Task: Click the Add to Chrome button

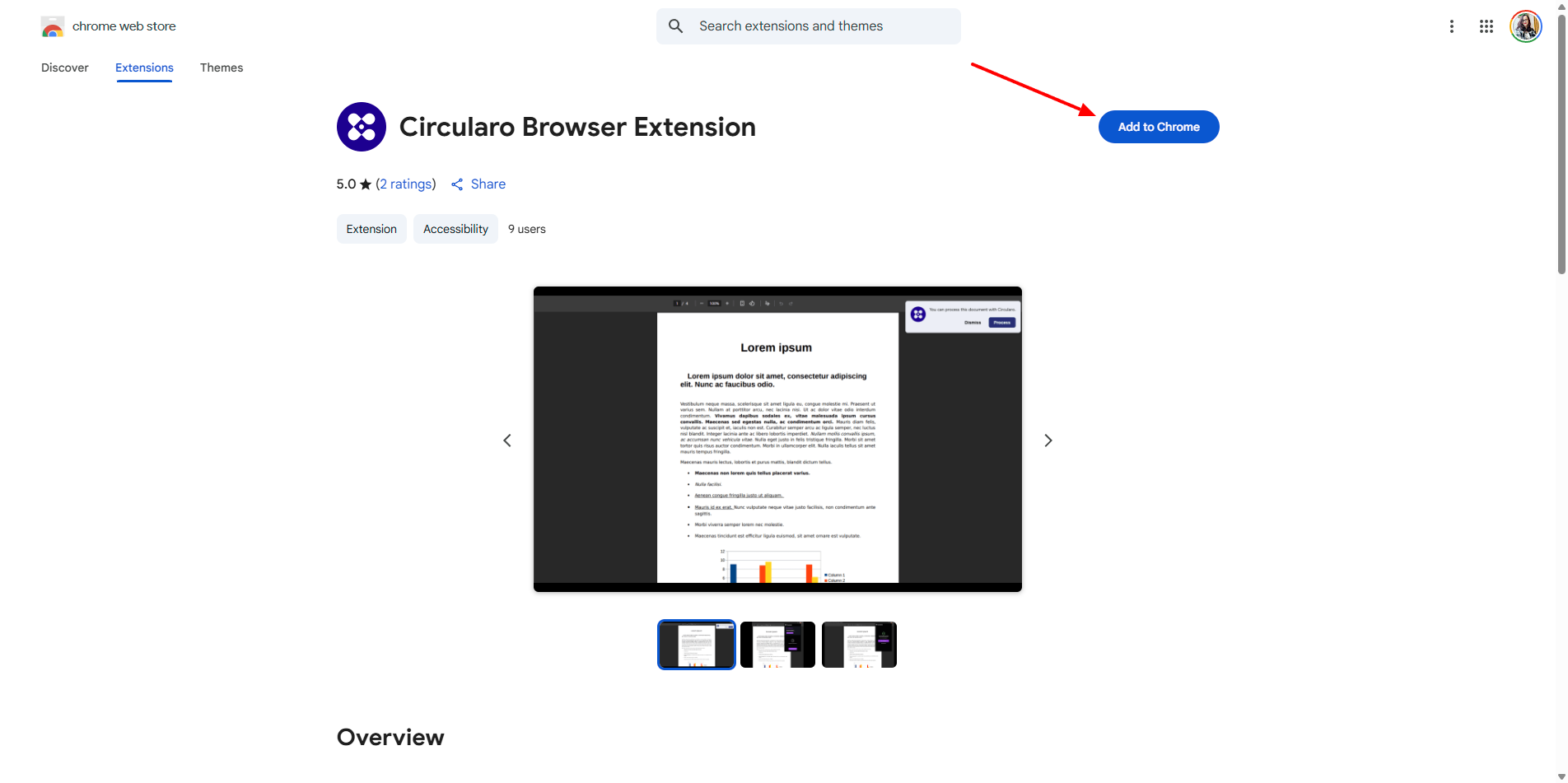Action: (x=1158, y=126)
